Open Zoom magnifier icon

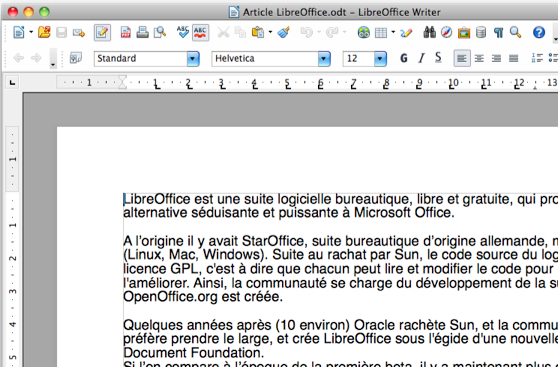(515, 33)
